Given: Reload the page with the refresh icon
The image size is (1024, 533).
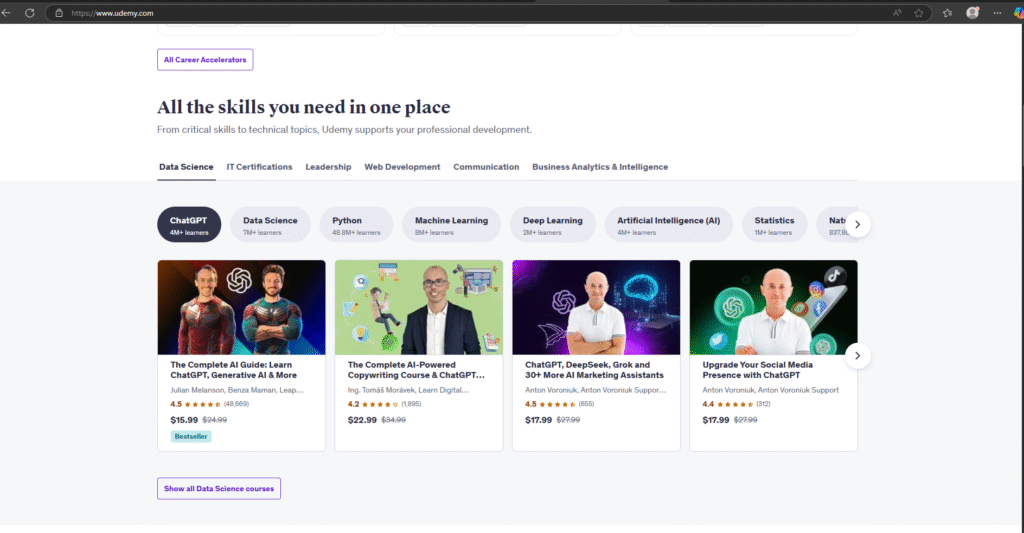Looking at the screenshot, I should coord(29,12).
